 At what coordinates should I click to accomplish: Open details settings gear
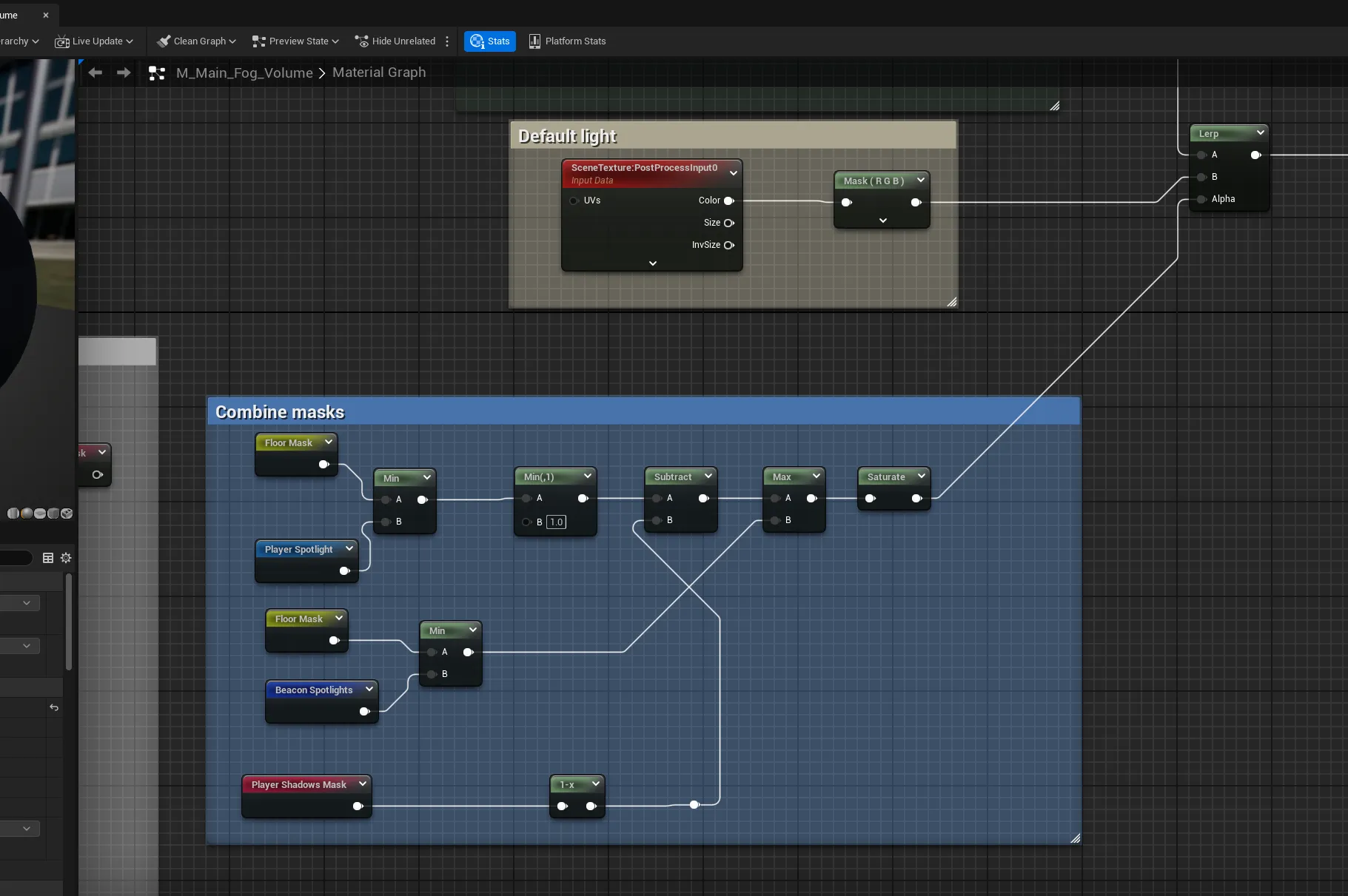point(66,558)
